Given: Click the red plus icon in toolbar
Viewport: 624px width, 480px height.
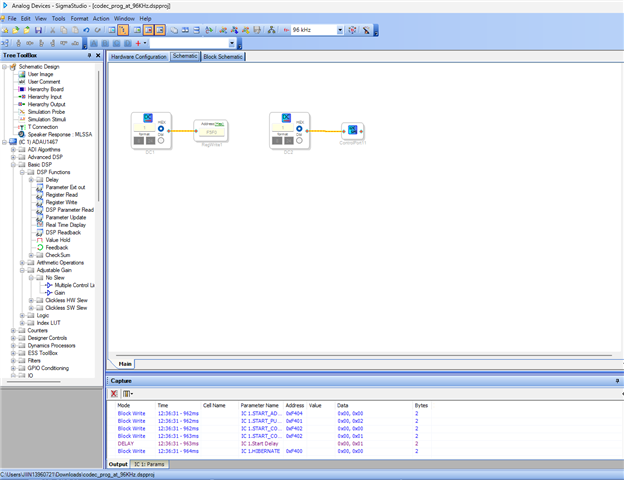Looking at the screenshot, I should point(138,43).
